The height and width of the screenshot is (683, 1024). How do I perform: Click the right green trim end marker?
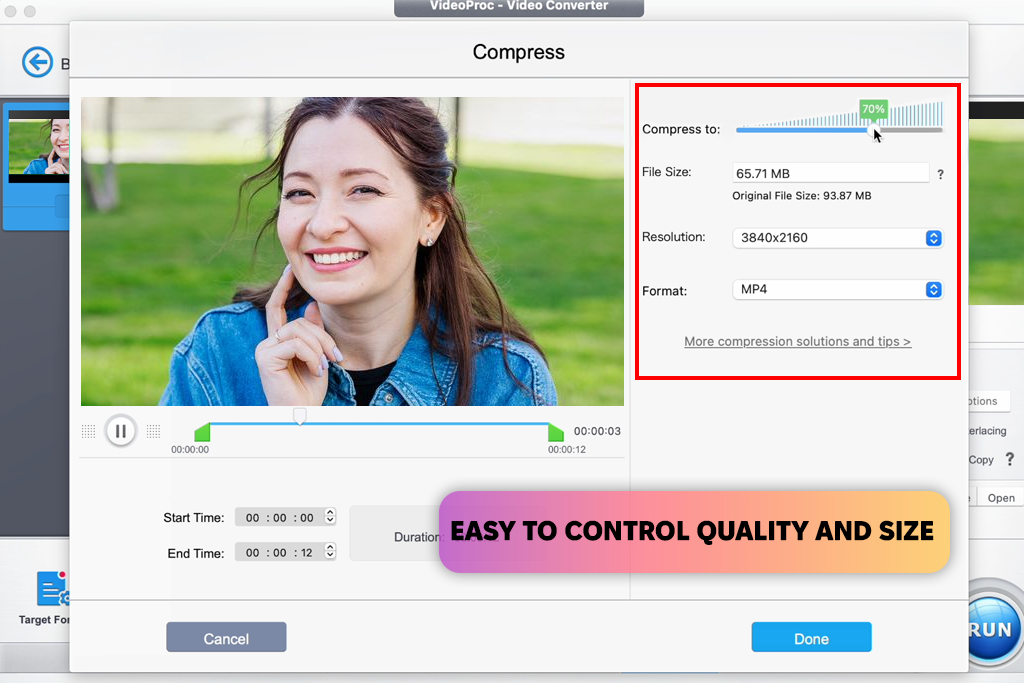(x=556, y=432)
